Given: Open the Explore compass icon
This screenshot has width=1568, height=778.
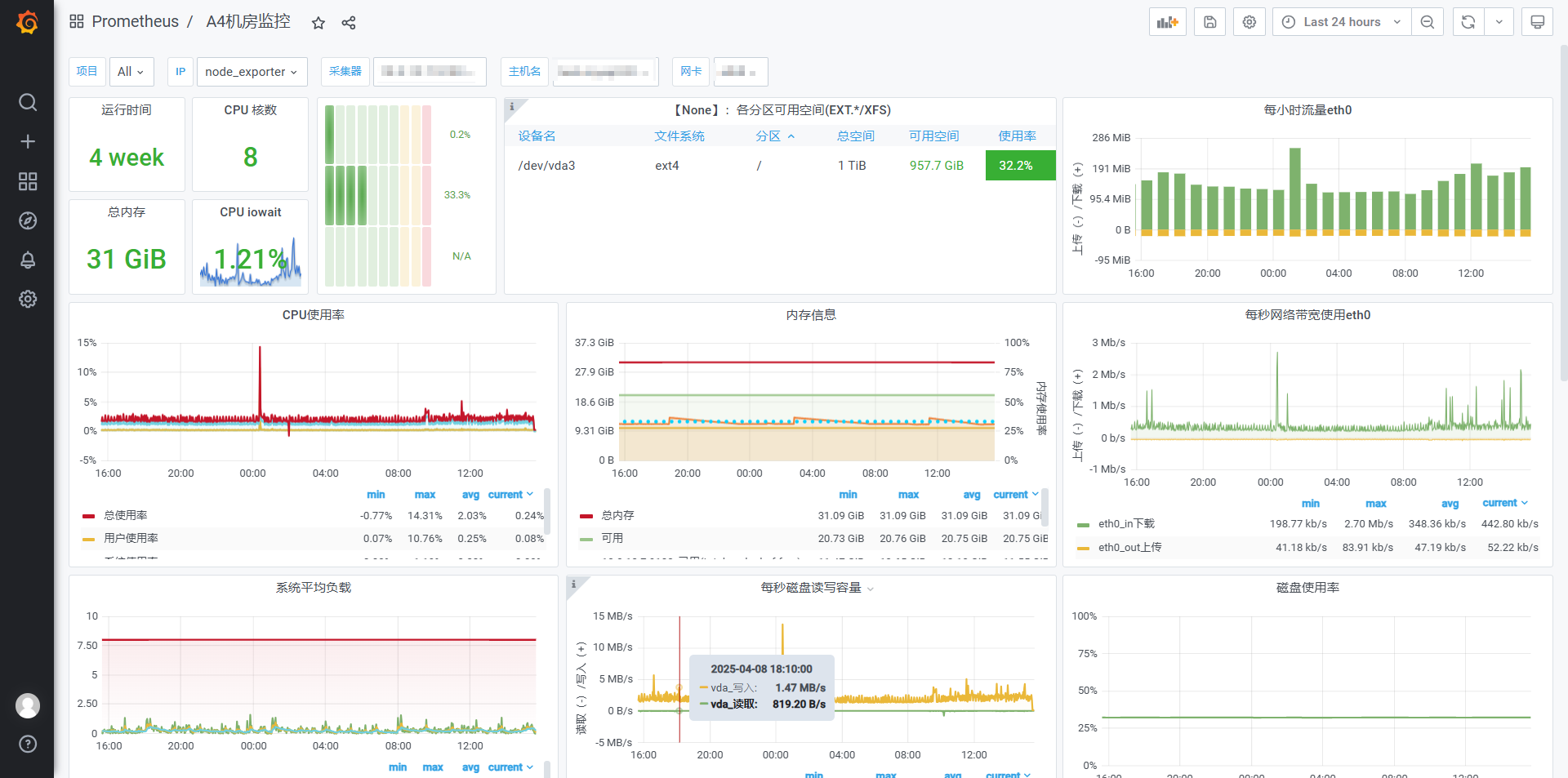Looking at the screenshot, I should pos(28,220).
